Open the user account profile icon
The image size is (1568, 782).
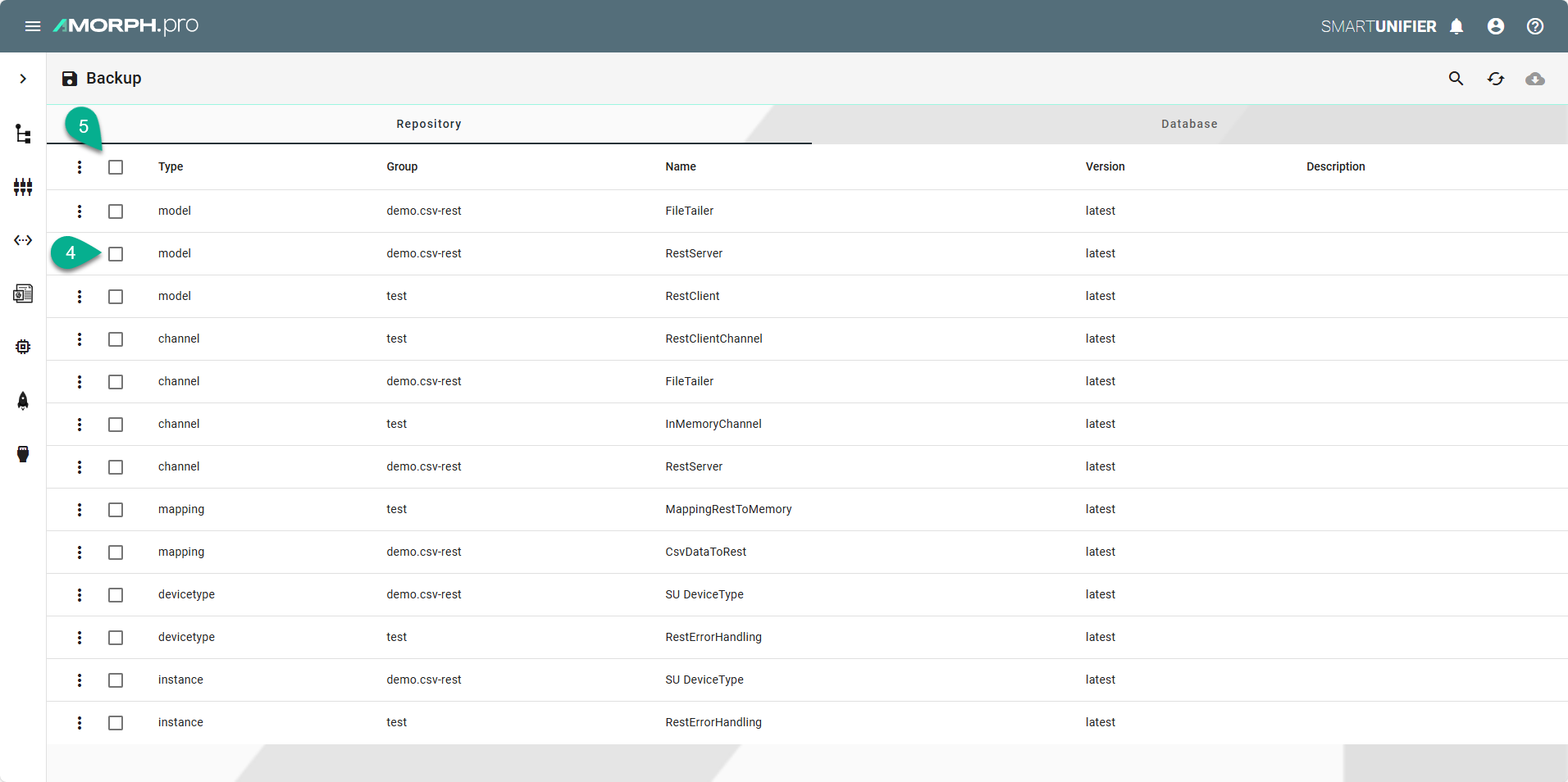(1496, 26)
